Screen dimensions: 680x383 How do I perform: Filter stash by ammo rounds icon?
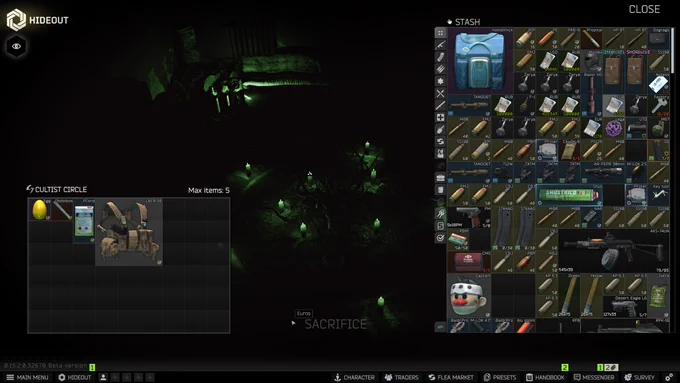(x=440, y=69)
